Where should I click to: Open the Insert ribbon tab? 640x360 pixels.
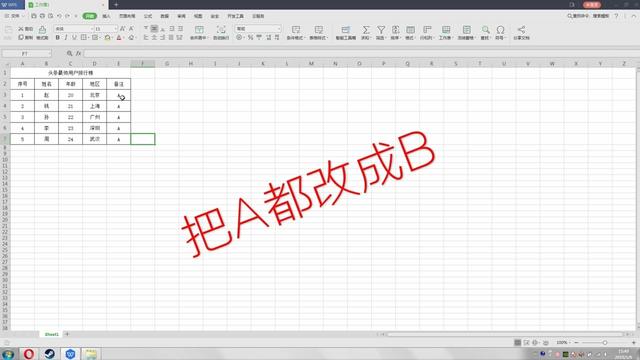pos(107,16)
